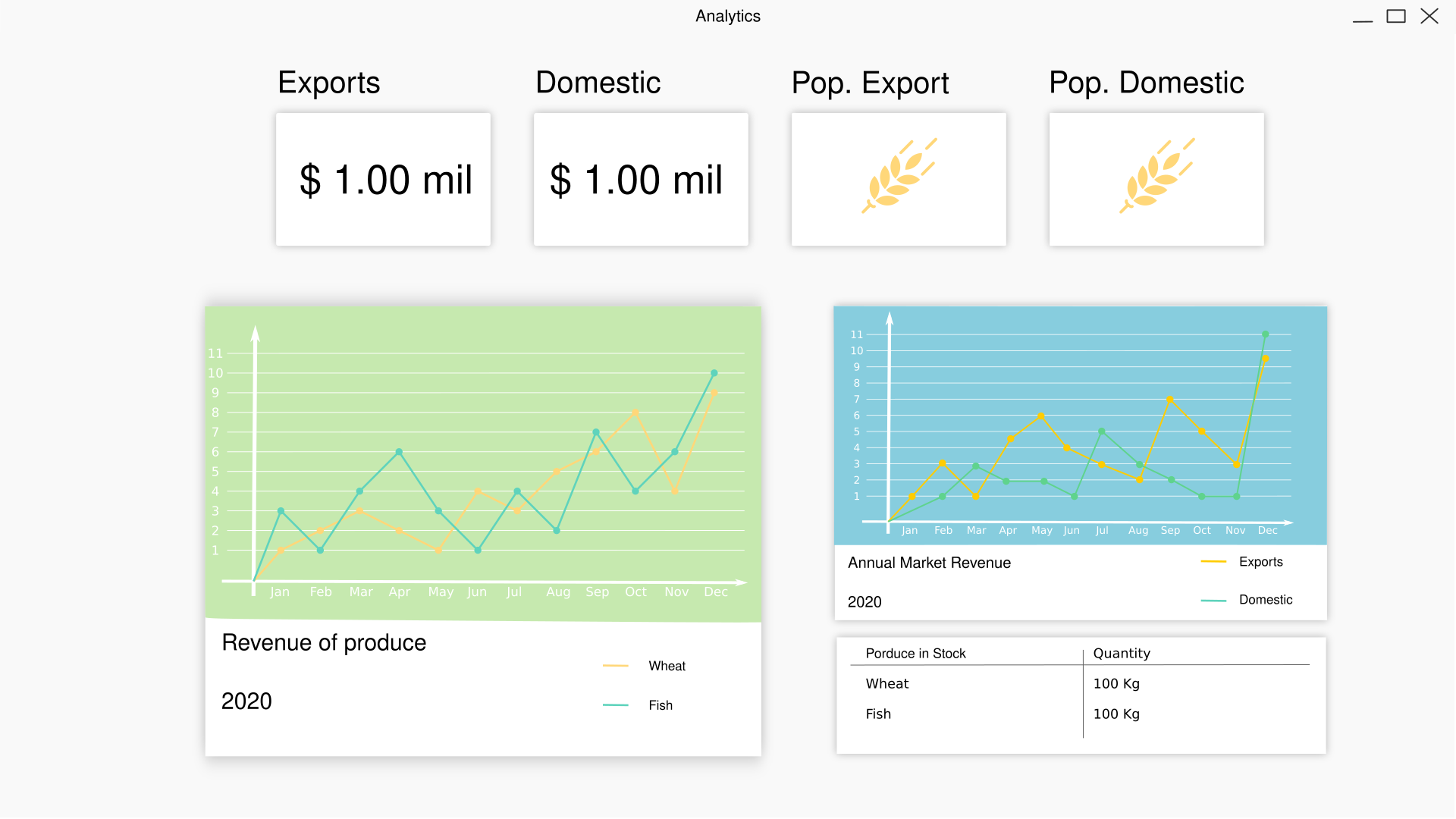Viewport: 1456px width, 819px height.
Task: Click the Domestic $ 1.00 mil card
Action: click(x=641, y=180)
